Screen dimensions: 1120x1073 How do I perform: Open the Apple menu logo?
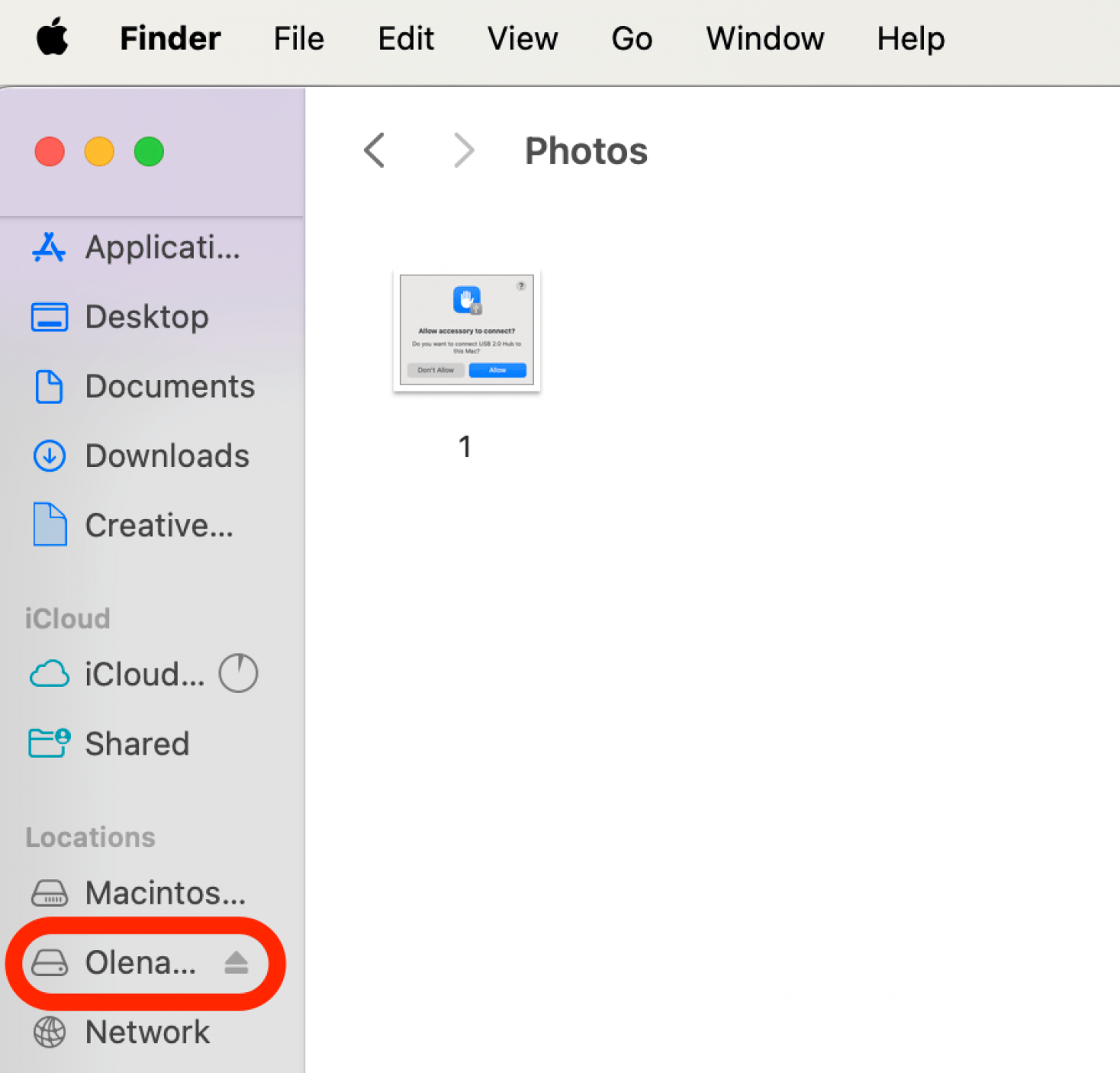coord(52,38)
